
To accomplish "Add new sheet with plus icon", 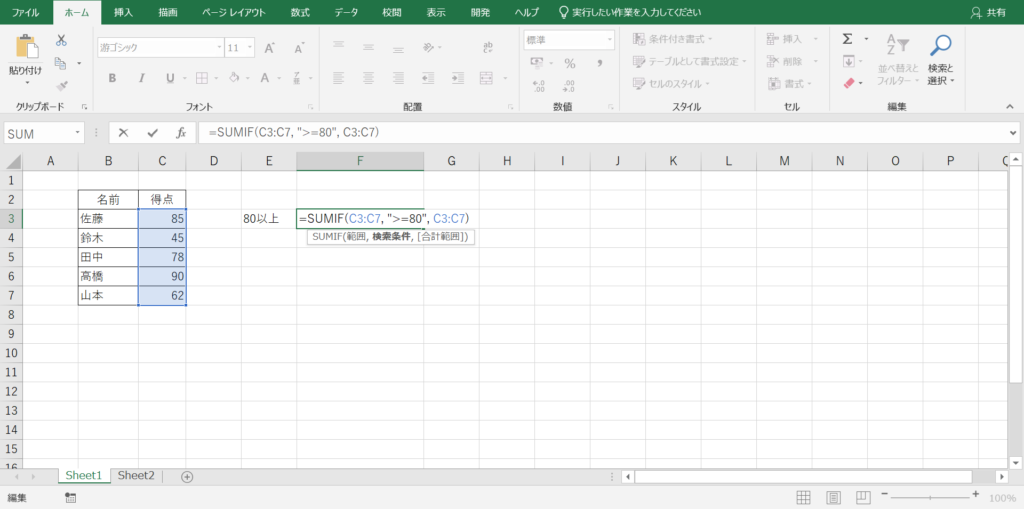I will coord(187,476).
